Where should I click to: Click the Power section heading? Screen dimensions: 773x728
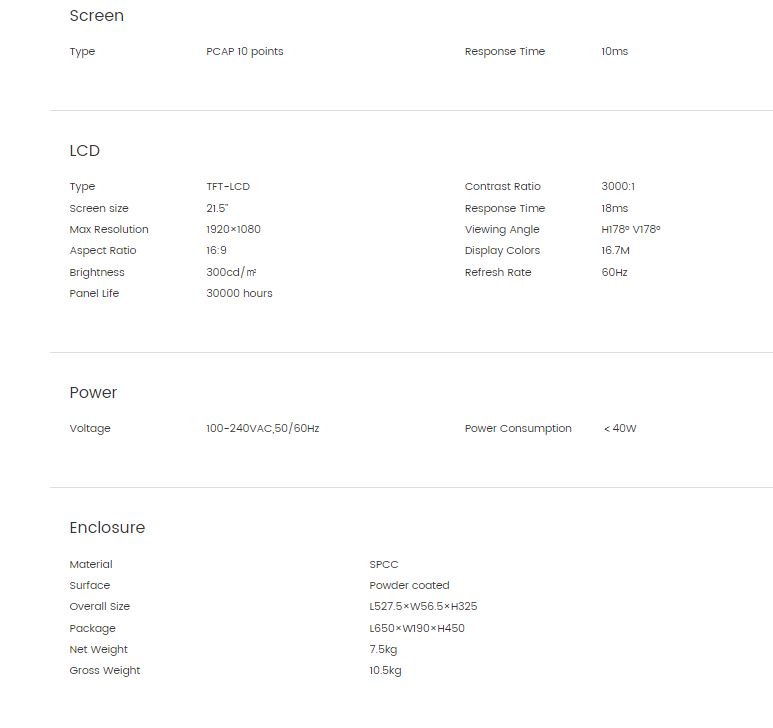93,393
